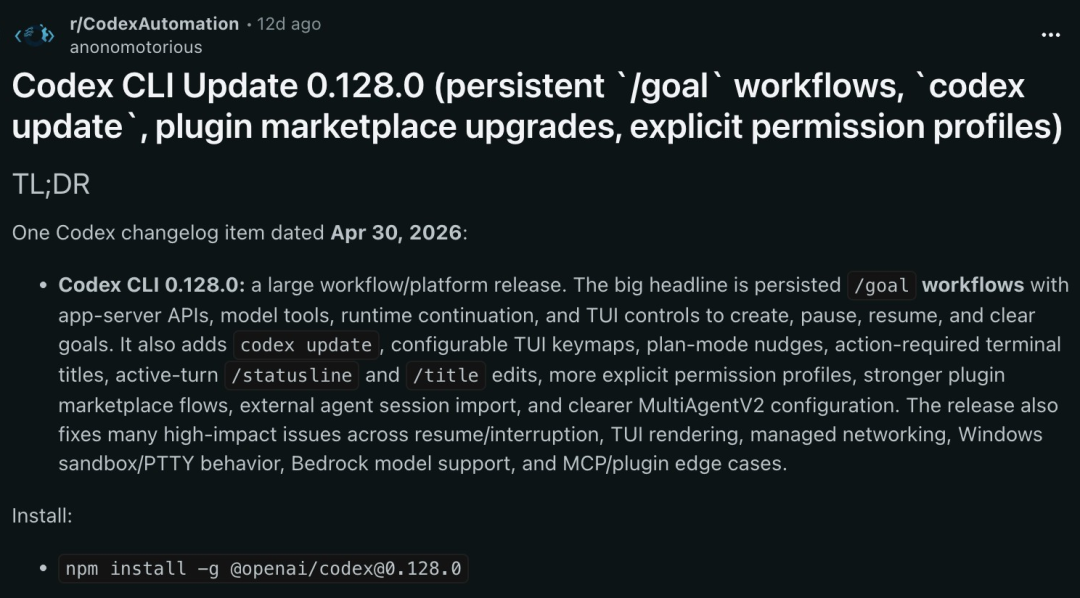Click the r/CodexAutomation community avatar icon
This screenshot has height=598, width=1080.
34,34
